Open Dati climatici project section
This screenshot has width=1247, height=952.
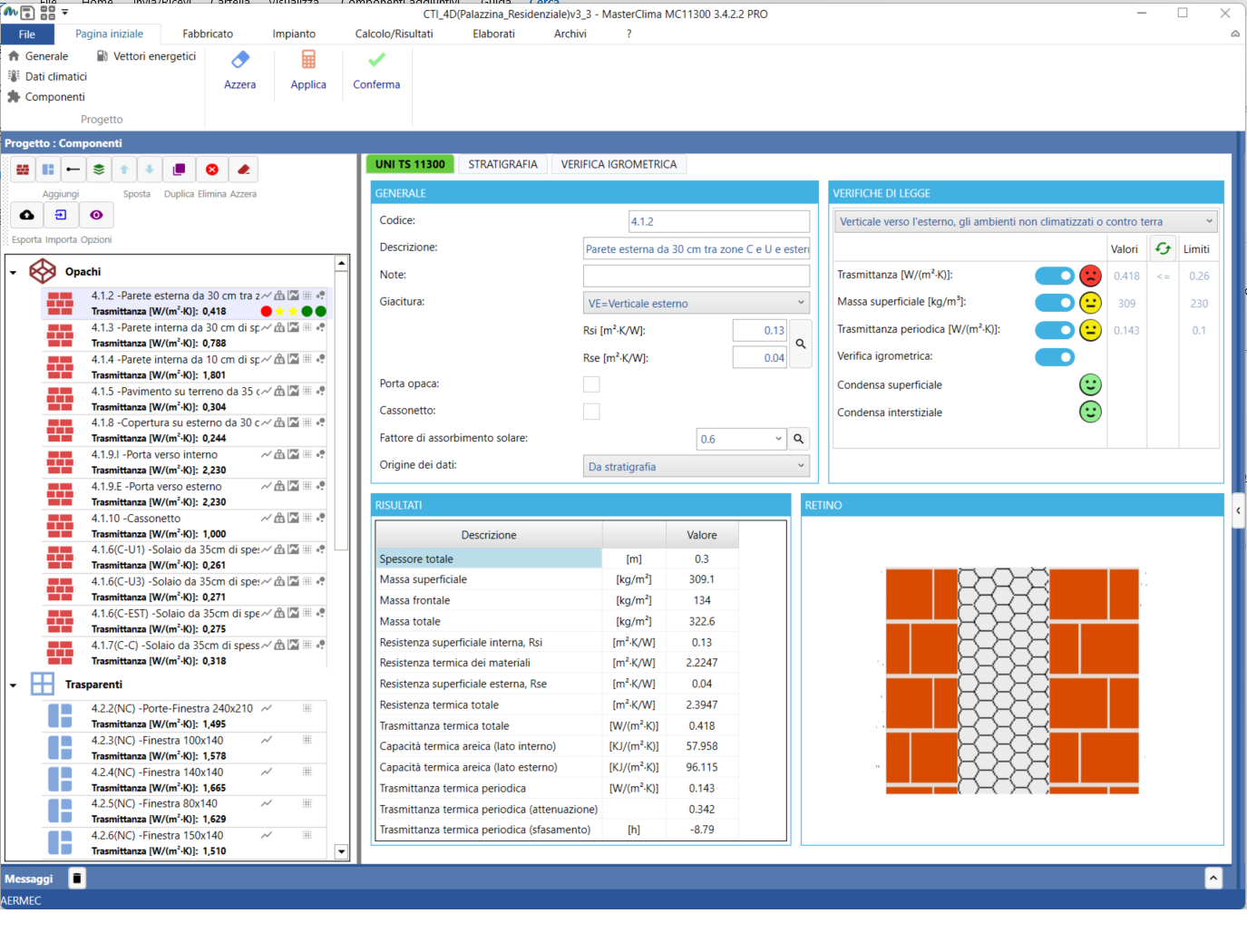point(47,76)
